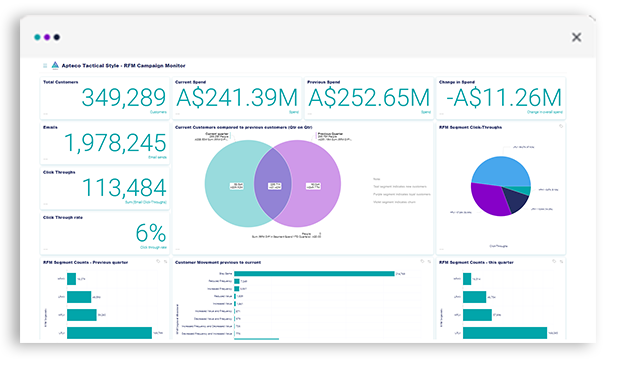Click the 'Increased Frequency' bar in Customer Movement
The height and width of the screenshot is (380, 640).
[x=237, y=289]
